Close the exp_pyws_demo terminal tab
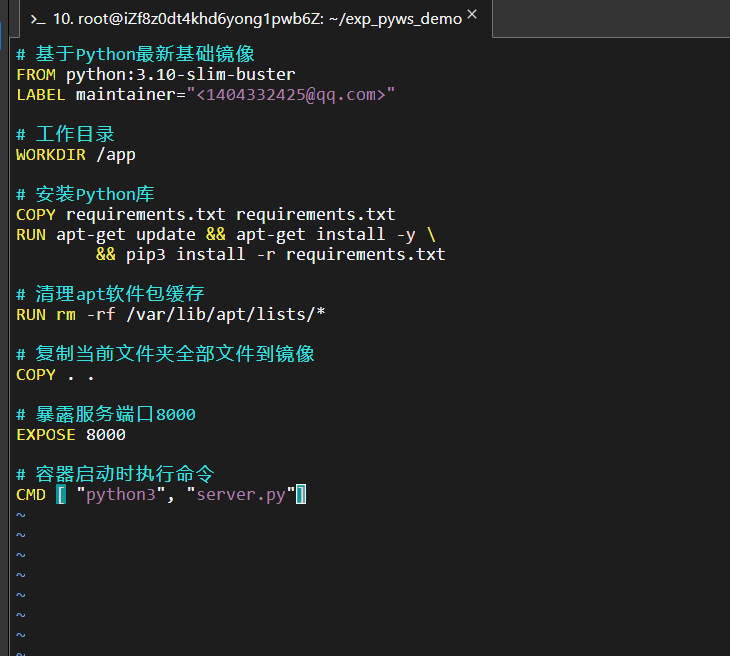Viewport: 730px width, 656px height. coord(472,14)
